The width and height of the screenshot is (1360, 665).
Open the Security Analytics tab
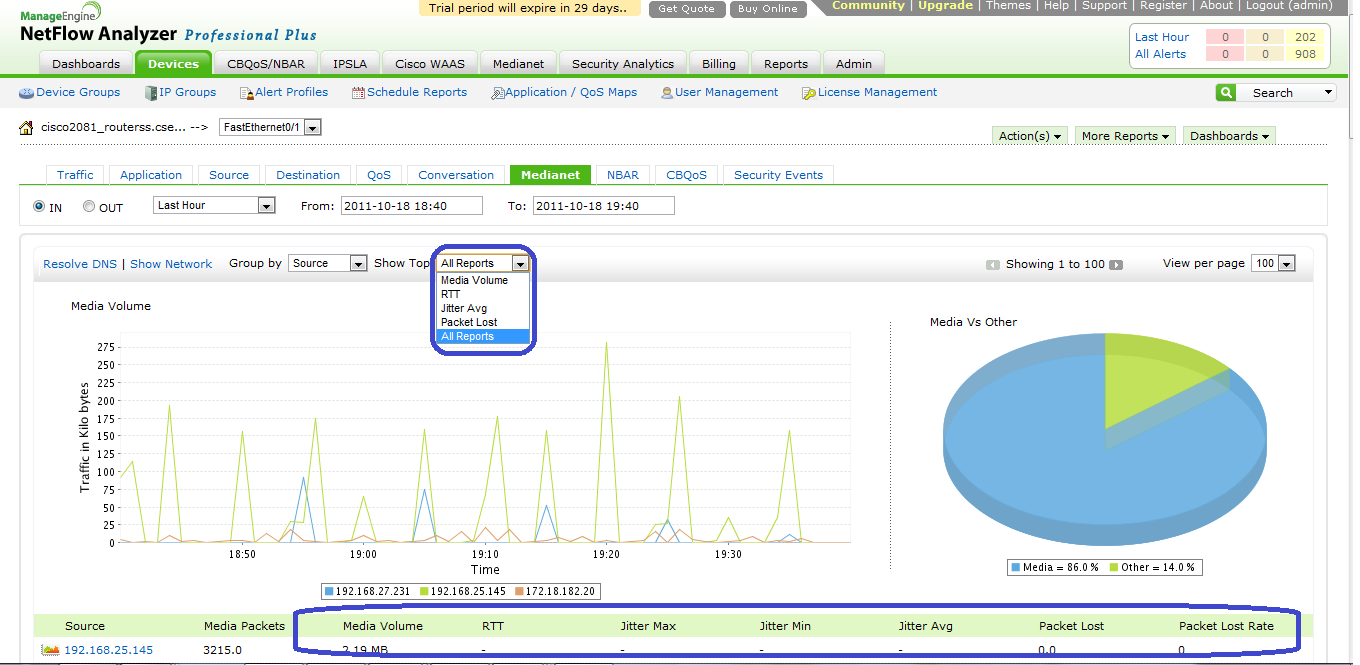pyautogui.click(x=623, y=64)
